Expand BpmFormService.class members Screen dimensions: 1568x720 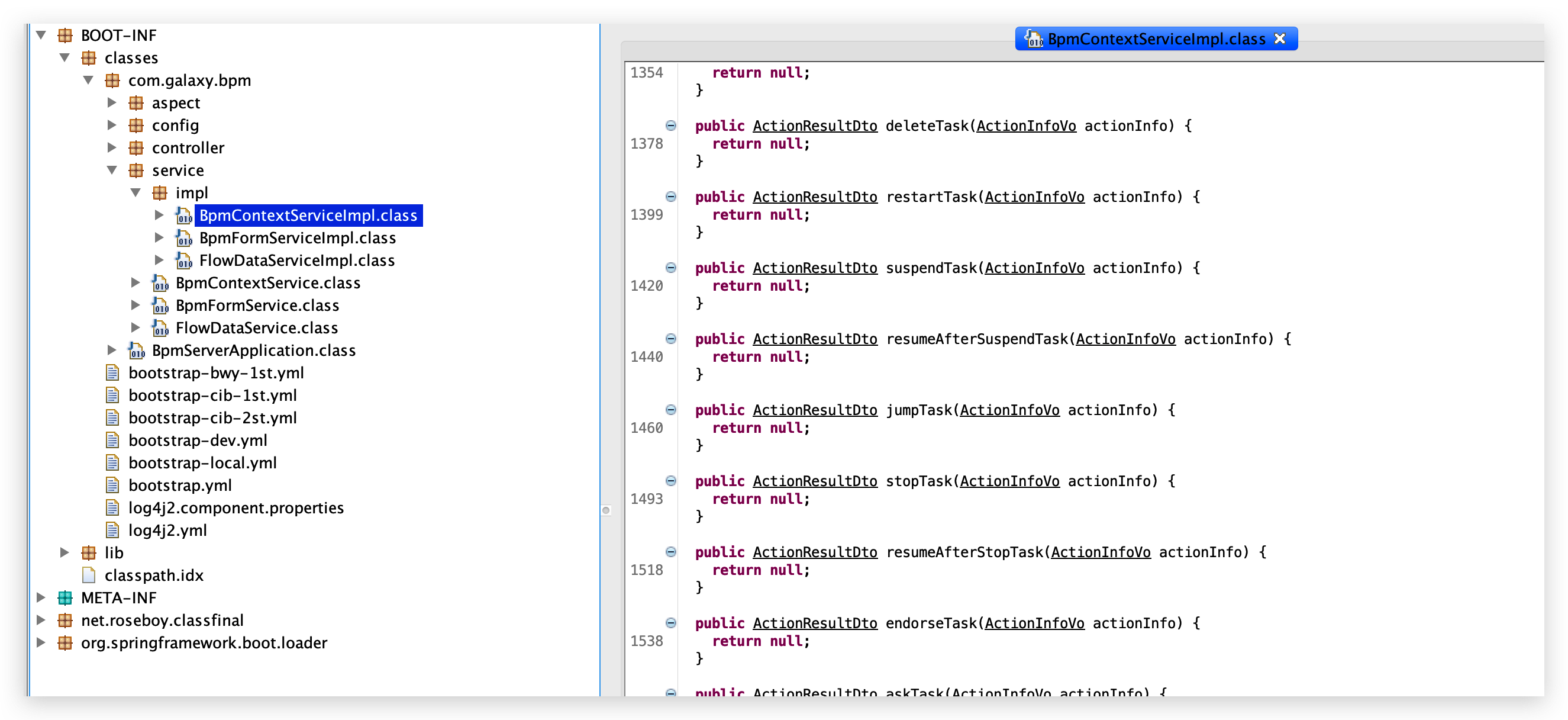pos(135,306)
